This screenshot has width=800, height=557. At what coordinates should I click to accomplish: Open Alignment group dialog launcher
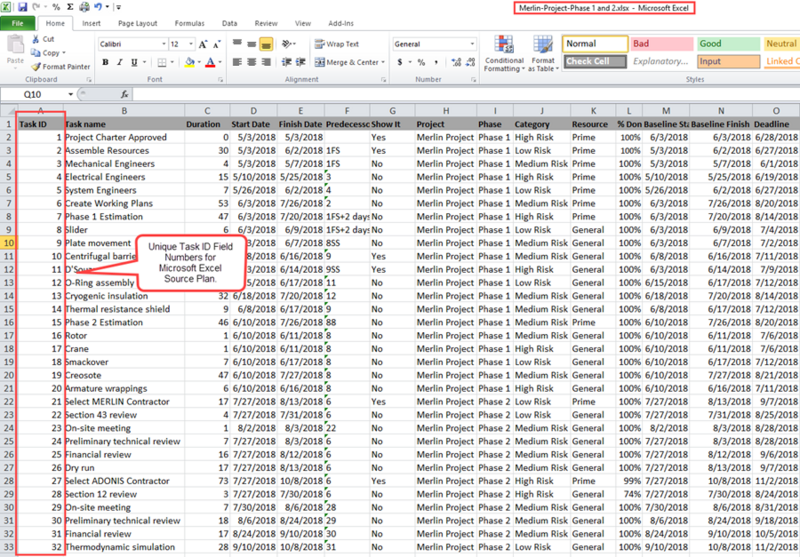pyautogui.click(x=383, y=80)
